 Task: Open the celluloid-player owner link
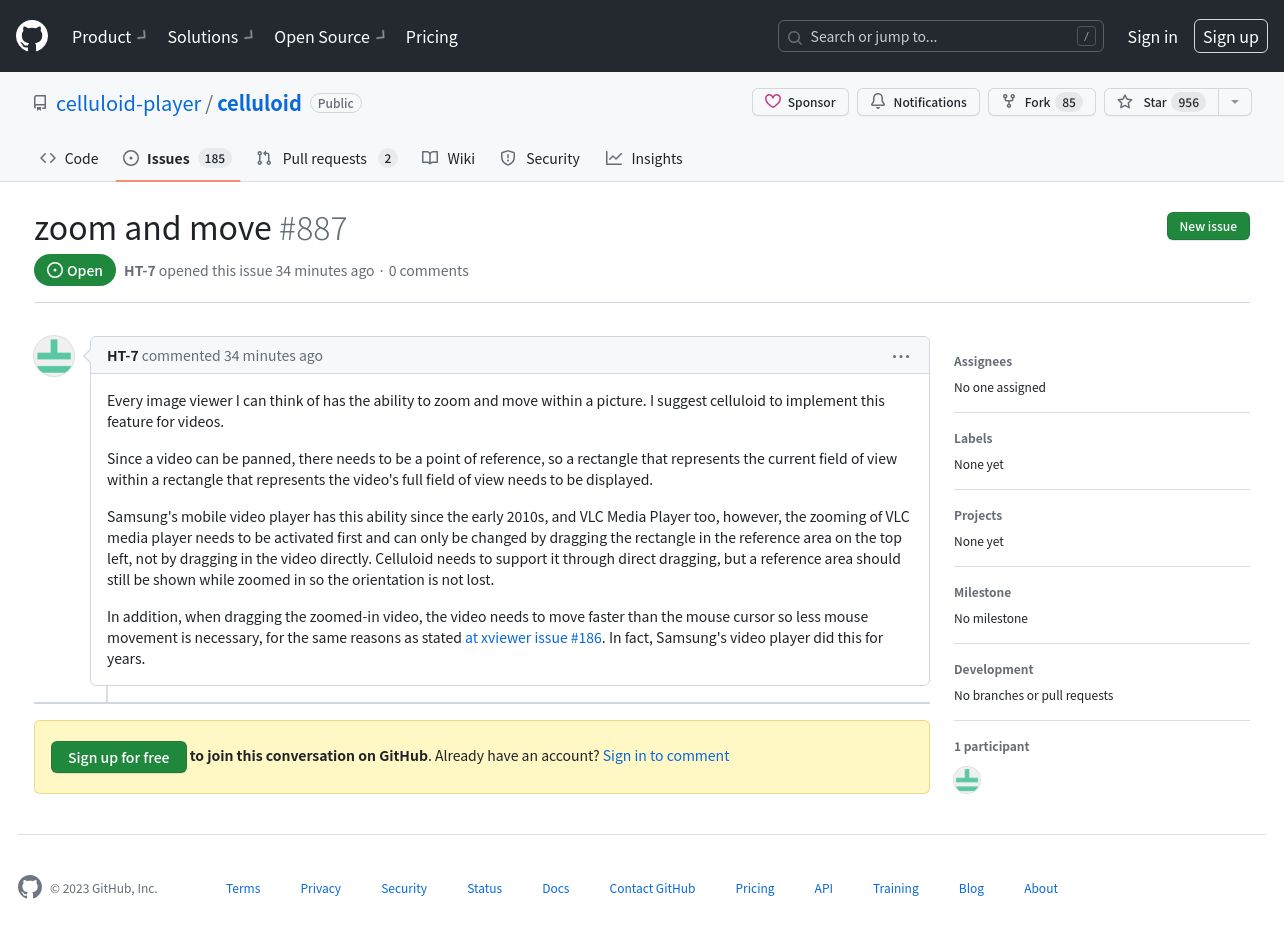pyautogui.click(x=128, y=103)
